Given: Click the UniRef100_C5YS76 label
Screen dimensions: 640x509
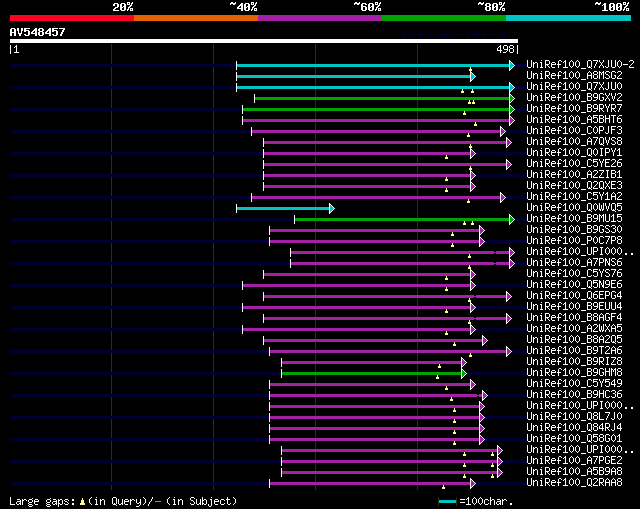Looking at the screenshot, I should tap(574, 274).
